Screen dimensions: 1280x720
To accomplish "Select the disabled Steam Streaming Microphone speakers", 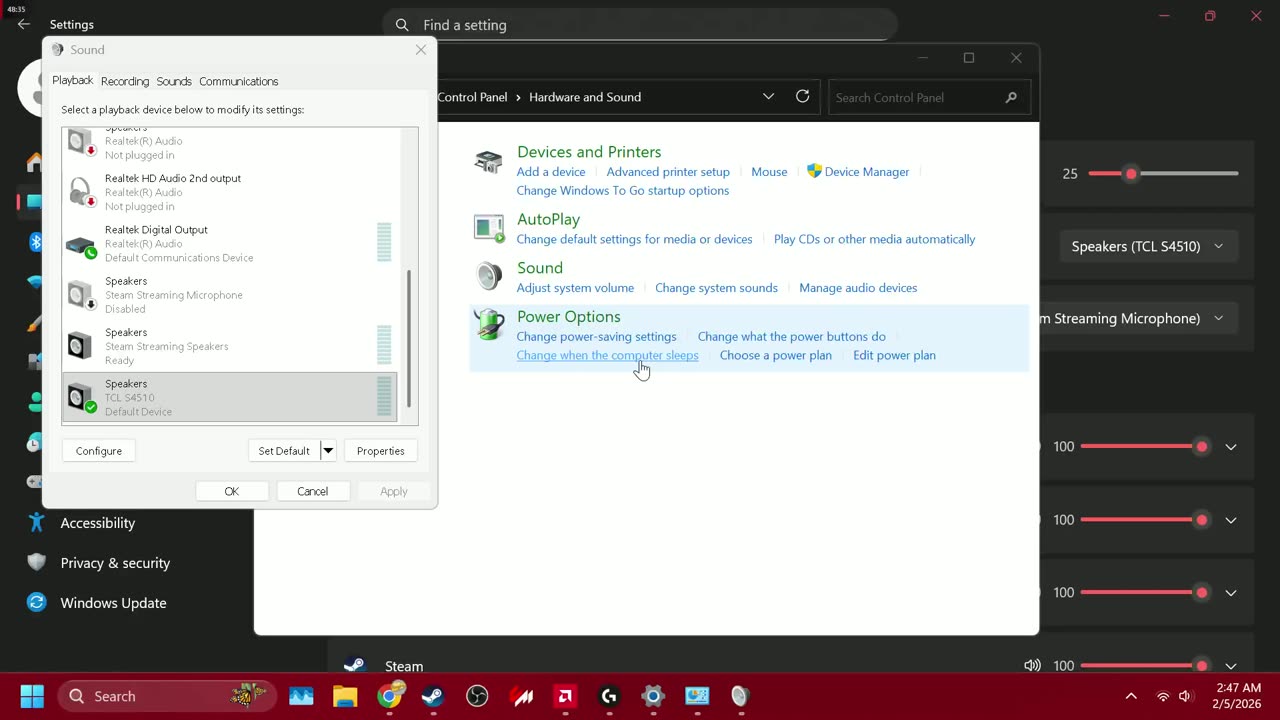I will [x=230, y=295].
